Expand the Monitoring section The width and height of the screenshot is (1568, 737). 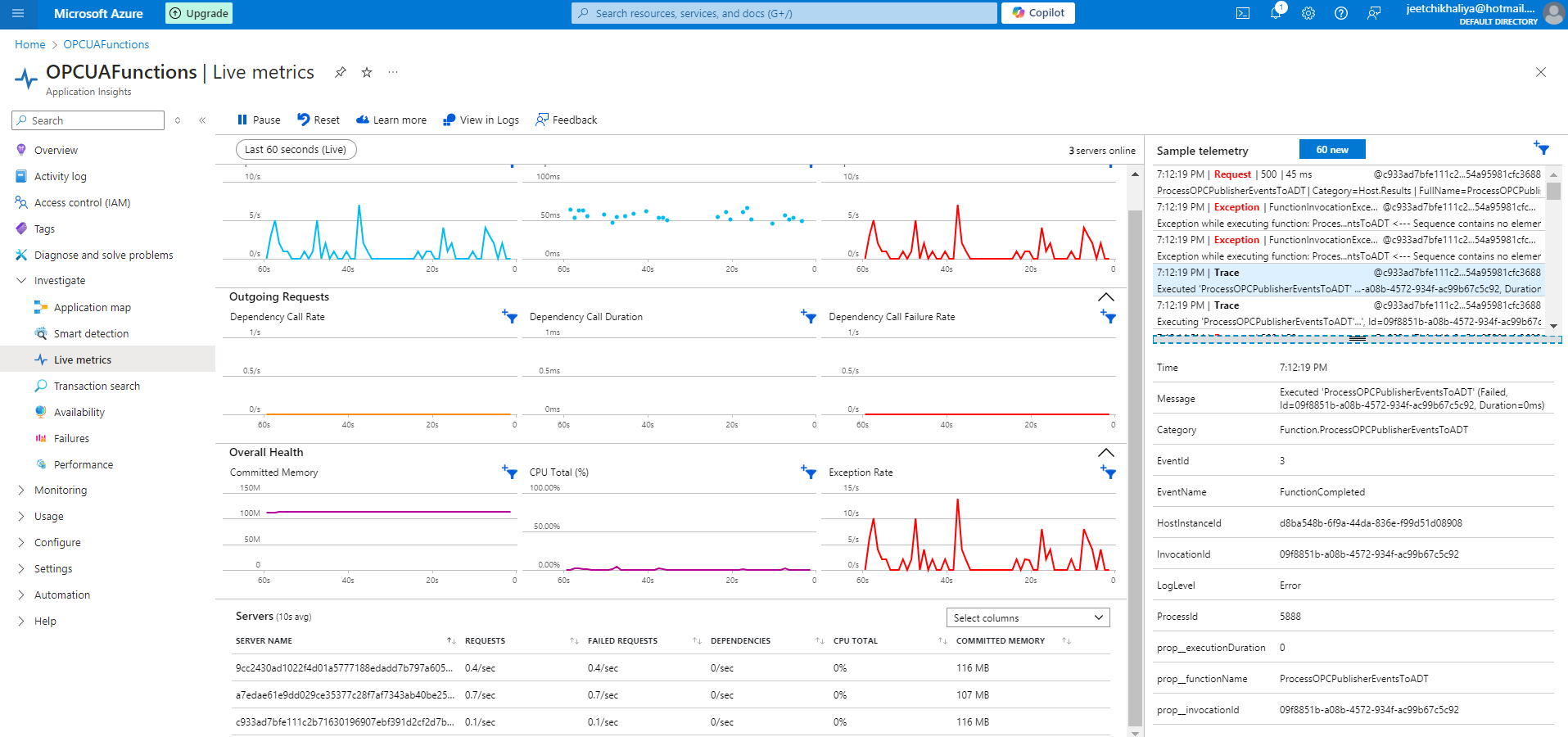pos(21,490)
